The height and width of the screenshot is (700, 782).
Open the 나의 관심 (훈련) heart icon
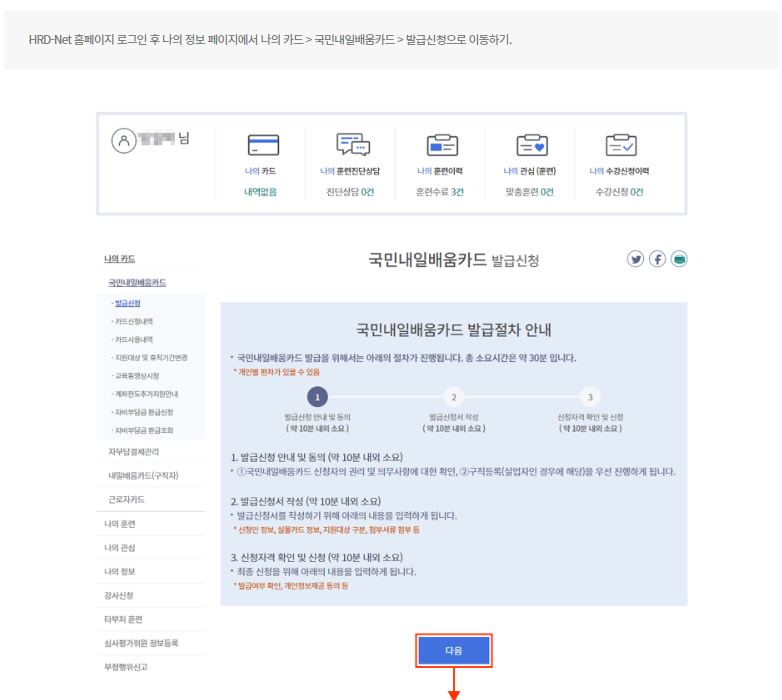pyautogui.click(x=532, y=145)
